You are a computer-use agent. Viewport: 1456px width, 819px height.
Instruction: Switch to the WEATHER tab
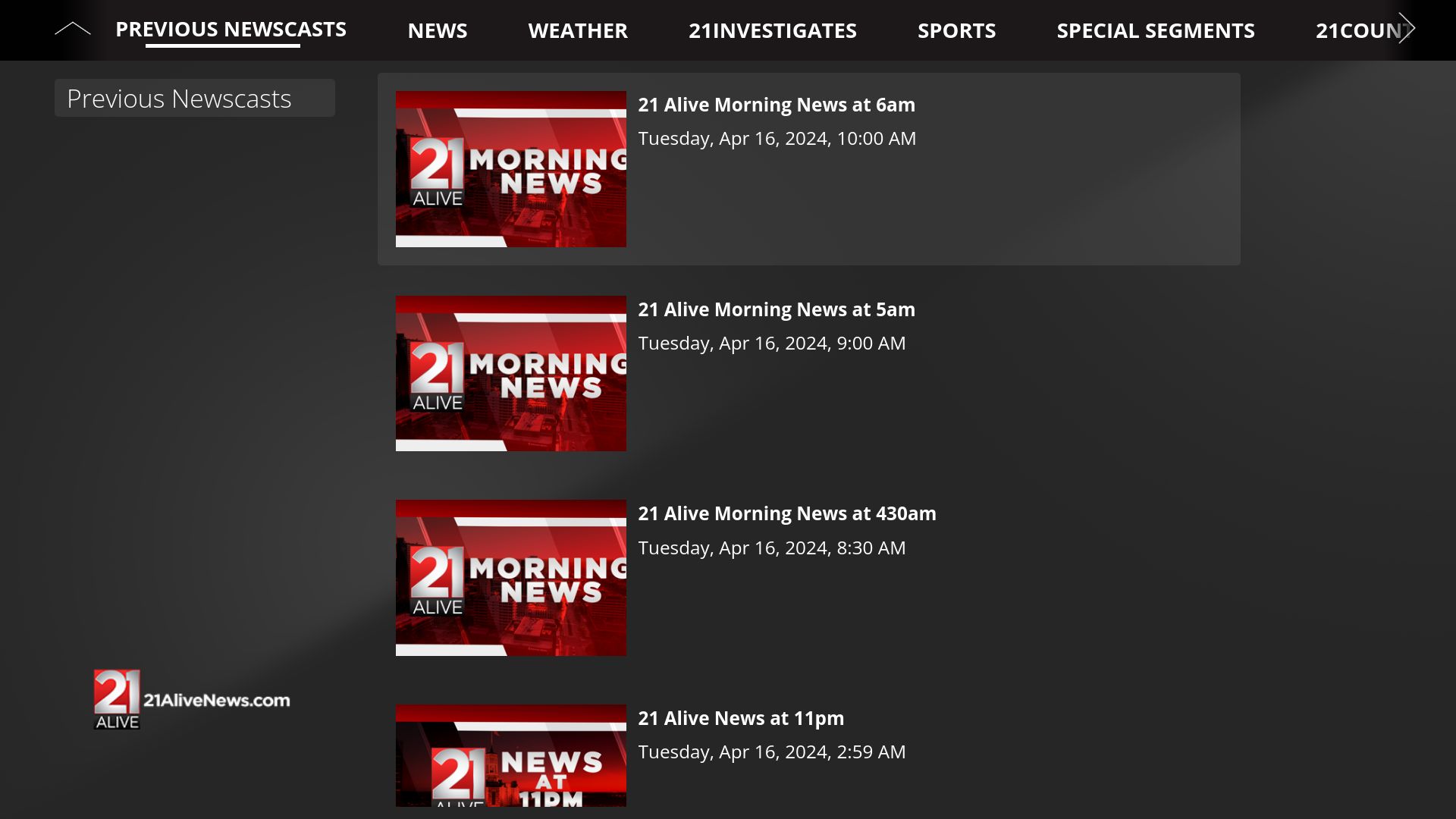pyautogui.click(x=578, y=31)
